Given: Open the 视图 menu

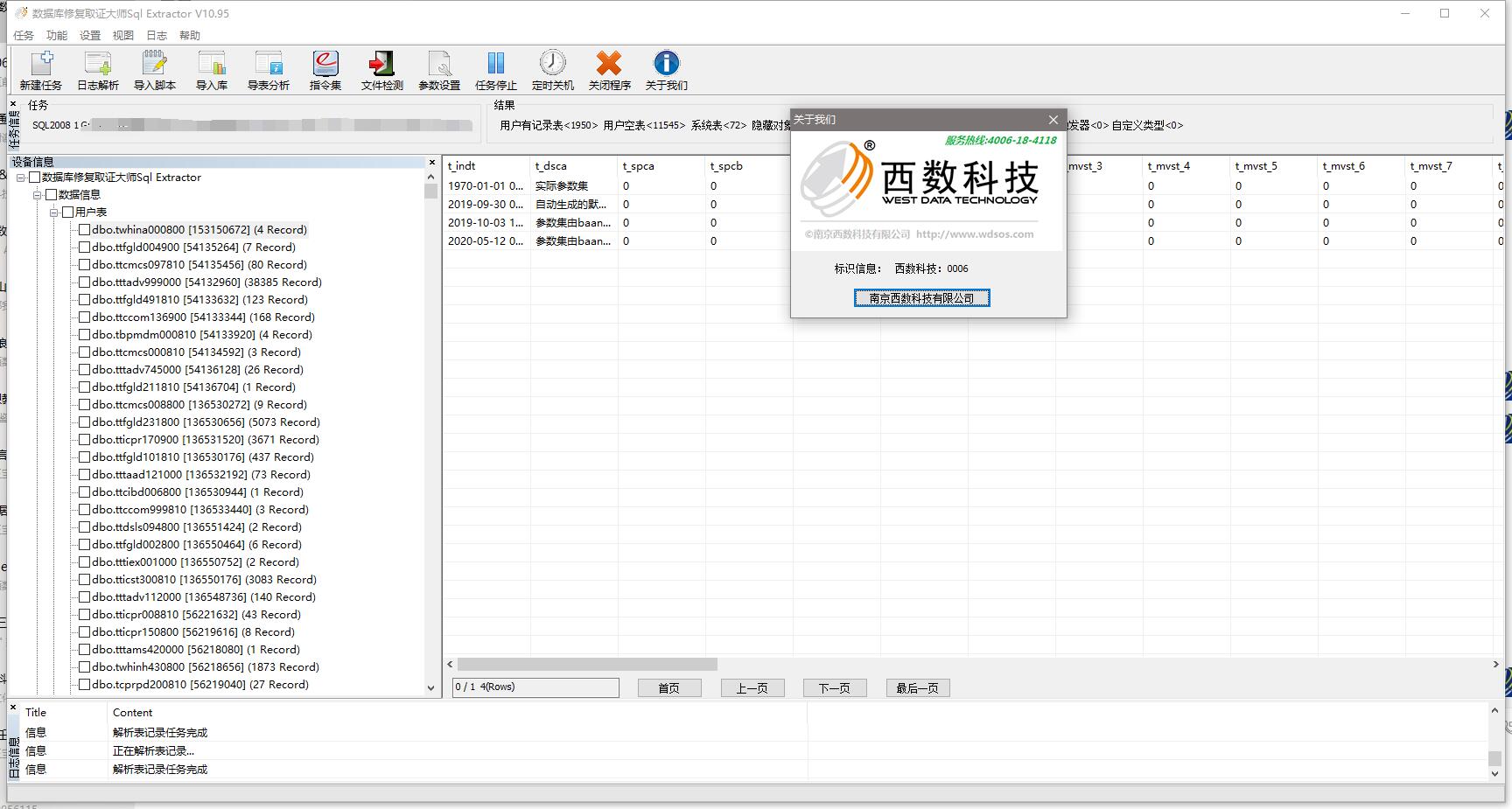Looking at the screenshot, I should (123, 36).
